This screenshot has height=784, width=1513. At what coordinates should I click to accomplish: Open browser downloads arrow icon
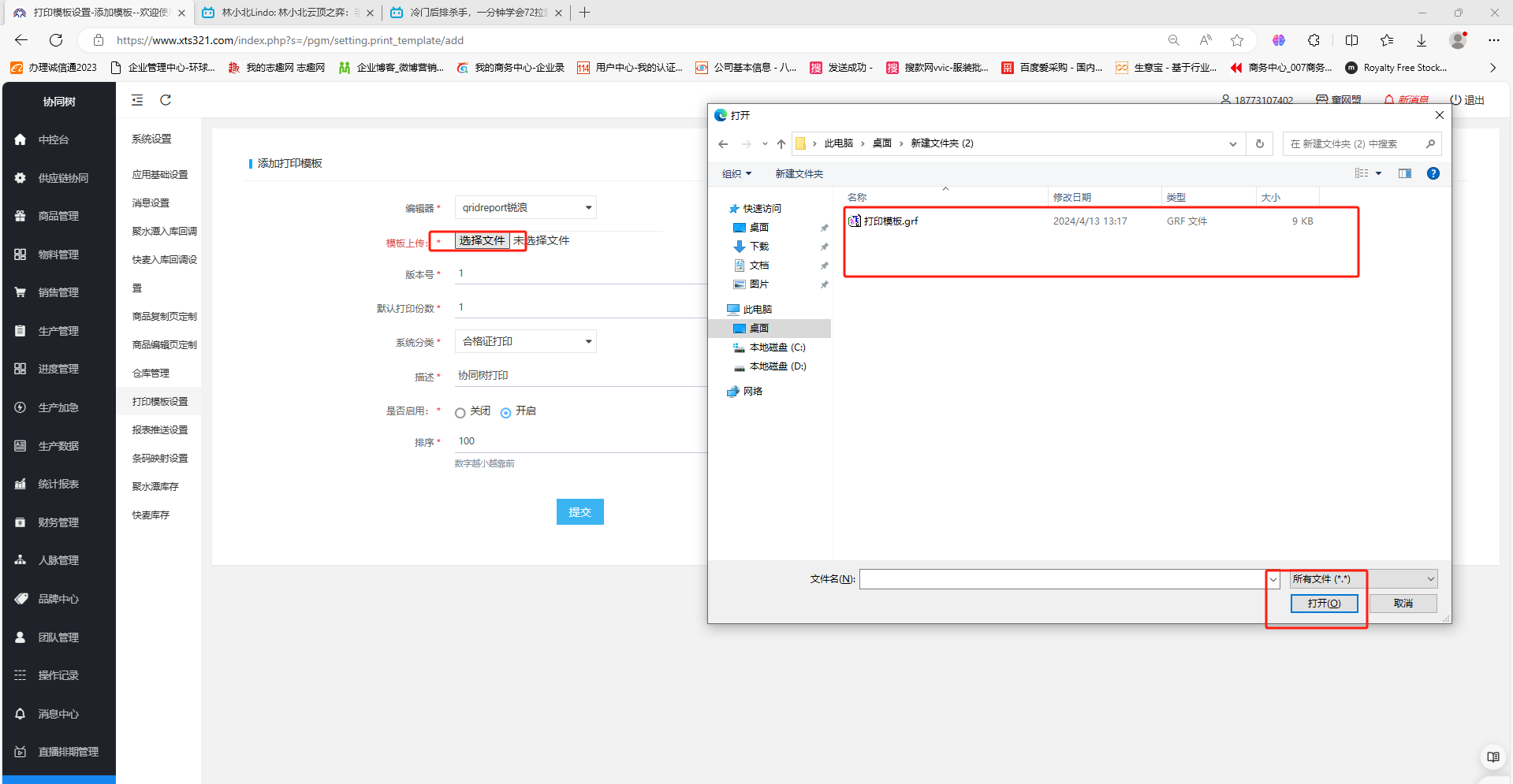1421,40
